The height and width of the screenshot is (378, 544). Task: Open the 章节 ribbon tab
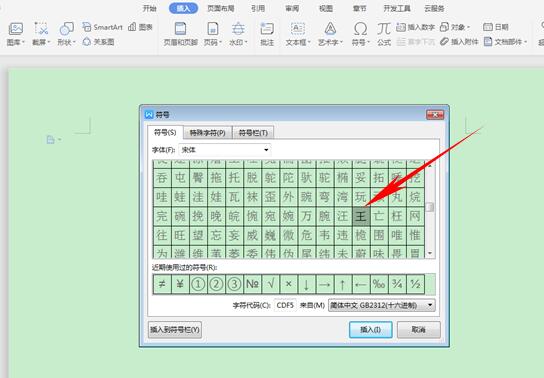pos(359,8)
